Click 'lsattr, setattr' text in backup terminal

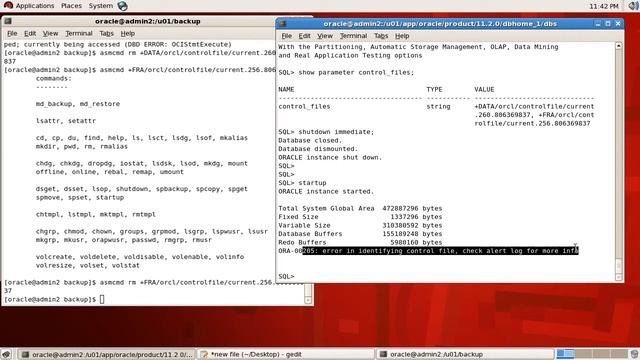[66, 121]
